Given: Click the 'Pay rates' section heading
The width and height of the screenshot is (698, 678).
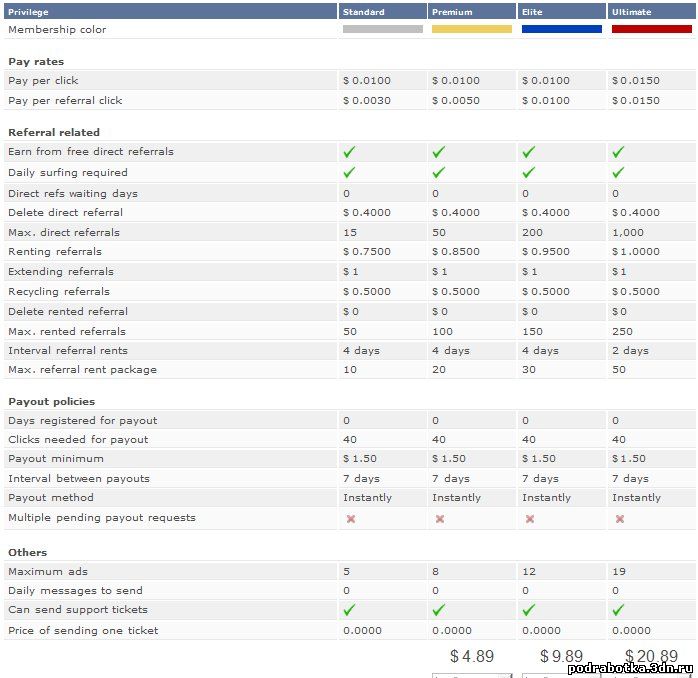Looking at the screenshot, I should (x=36, y=62).
